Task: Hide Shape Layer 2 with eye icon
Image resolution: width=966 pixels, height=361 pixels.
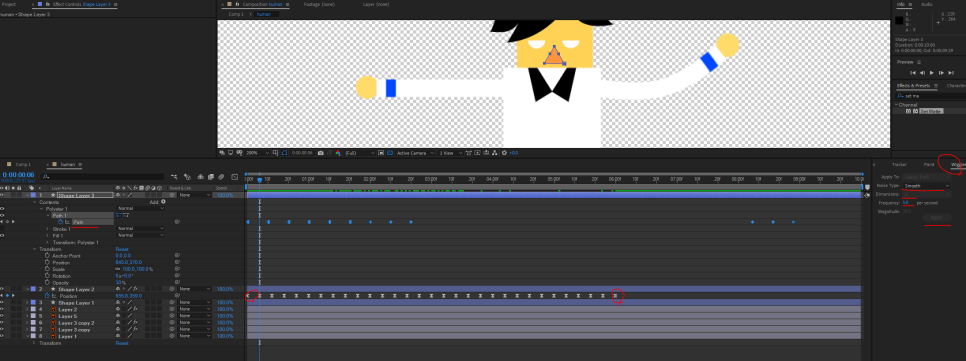Action: coord(2,289)
